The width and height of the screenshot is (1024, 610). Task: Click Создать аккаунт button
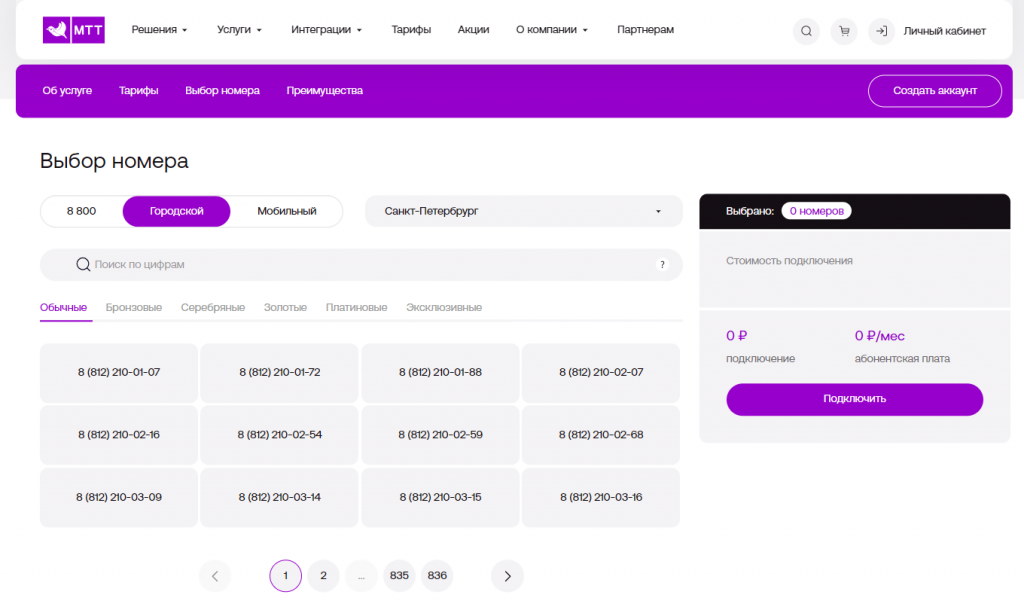point(934,91)
